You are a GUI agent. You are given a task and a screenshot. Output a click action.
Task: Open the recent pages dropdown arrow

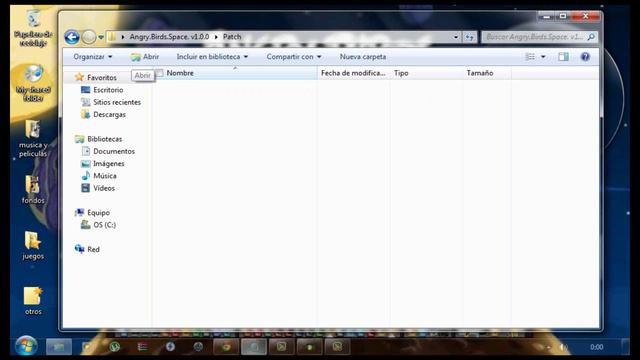click(101, 37)
